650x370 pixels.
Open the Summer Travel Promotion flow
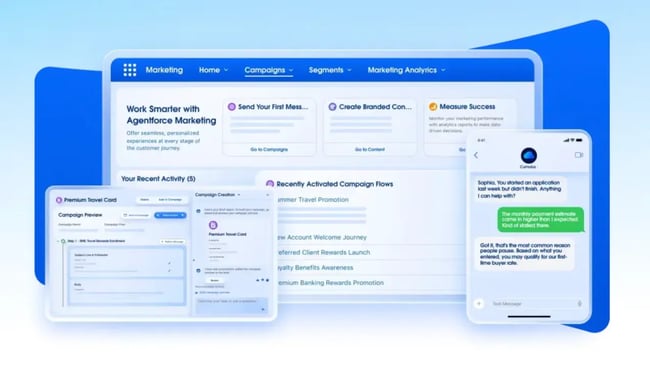coord(313,200)
